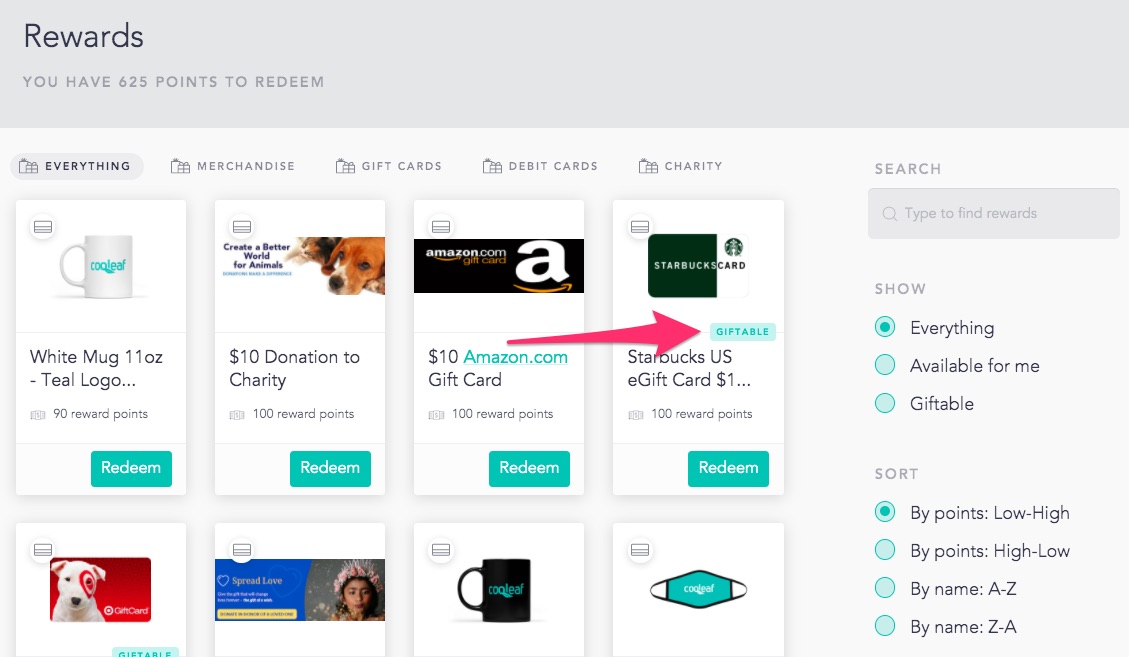
Task: Select Available for me filter
Action: [885, 365]
